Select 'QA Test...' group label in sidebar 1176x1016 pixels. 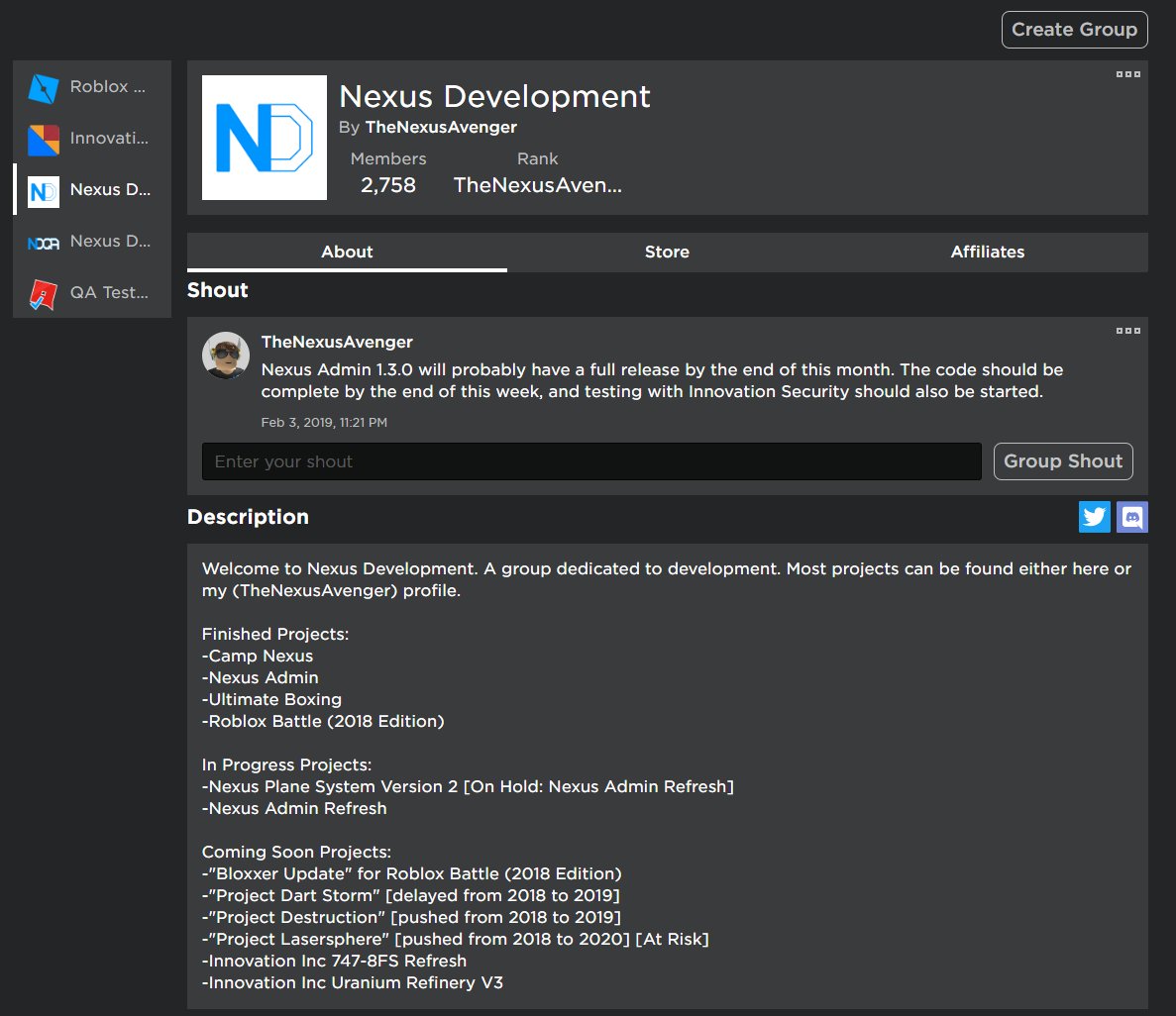point(110,292)
